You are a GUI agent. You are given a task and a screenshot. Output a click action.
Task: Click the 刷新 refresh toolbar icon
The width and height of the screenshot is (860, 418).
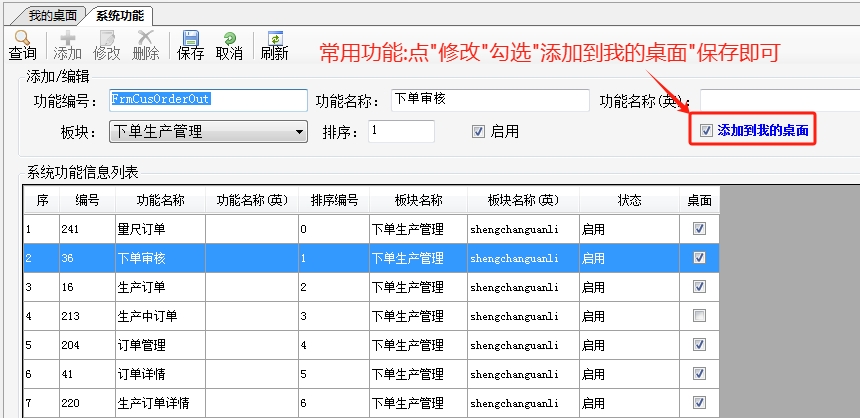tap(274, 44)
